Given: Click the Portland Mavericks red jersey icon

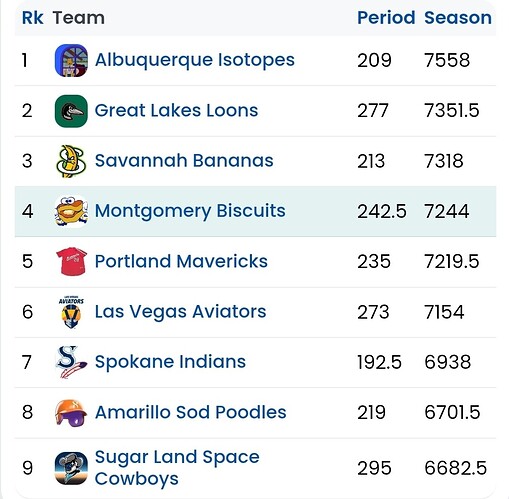Looking at the screenshot, I should [x=71, y=262].
